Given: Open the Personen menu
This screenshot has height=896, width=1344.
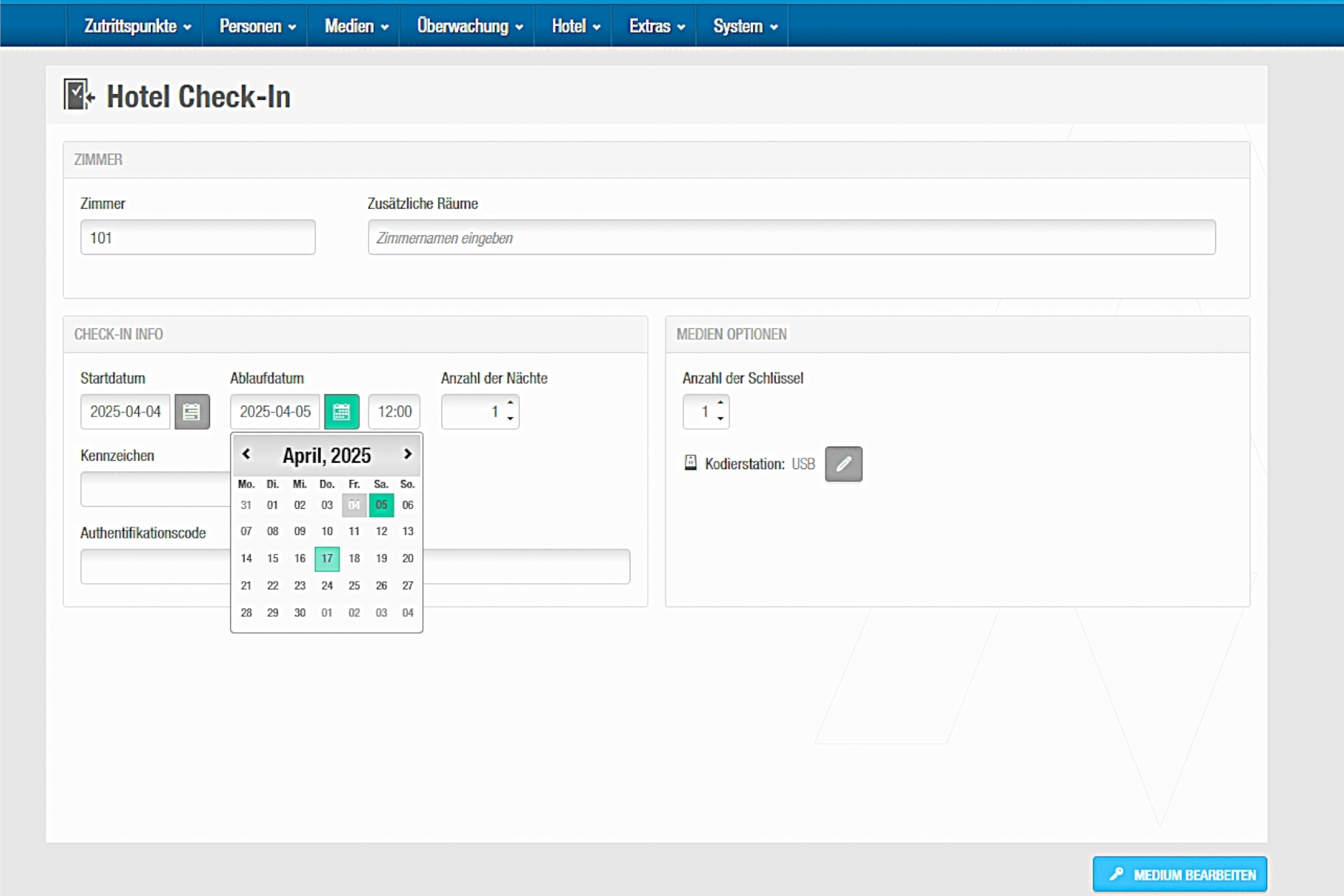Looking at the screenshot, I should pos(257,26).
